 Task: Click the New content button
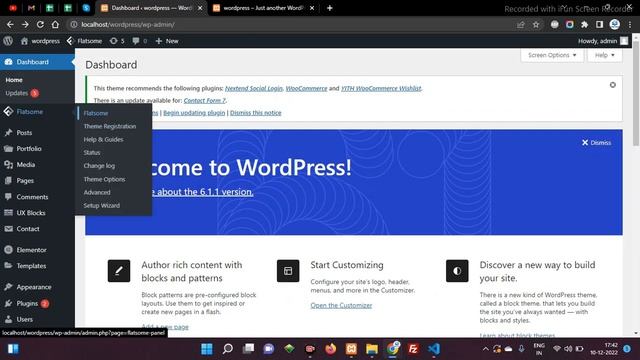point(167,41)
